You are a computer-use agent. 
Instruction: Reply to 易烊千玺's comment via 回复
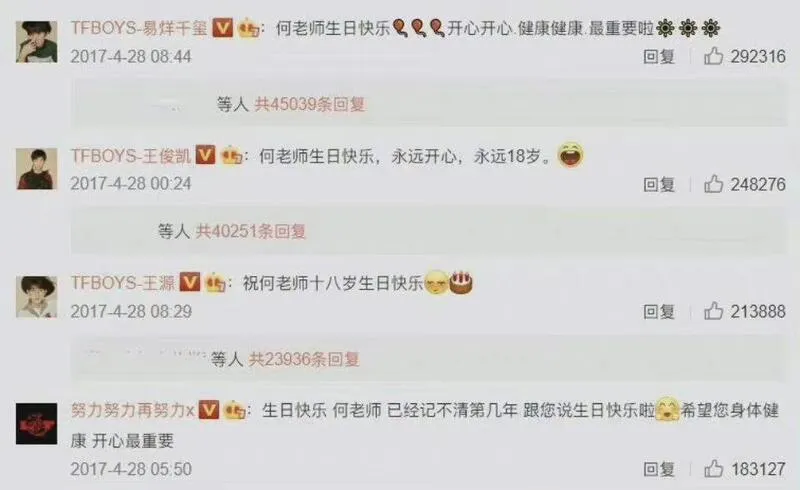point(659,57)
